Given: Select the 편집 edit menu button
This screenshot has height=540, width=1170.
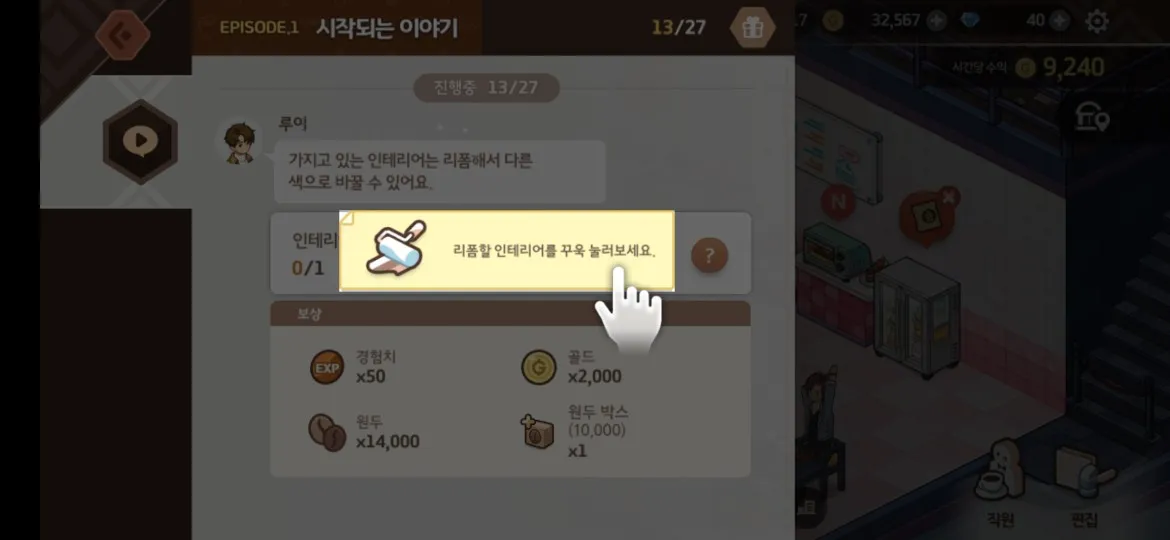Looking at the screenshot, I should [x=1083, y=483].
